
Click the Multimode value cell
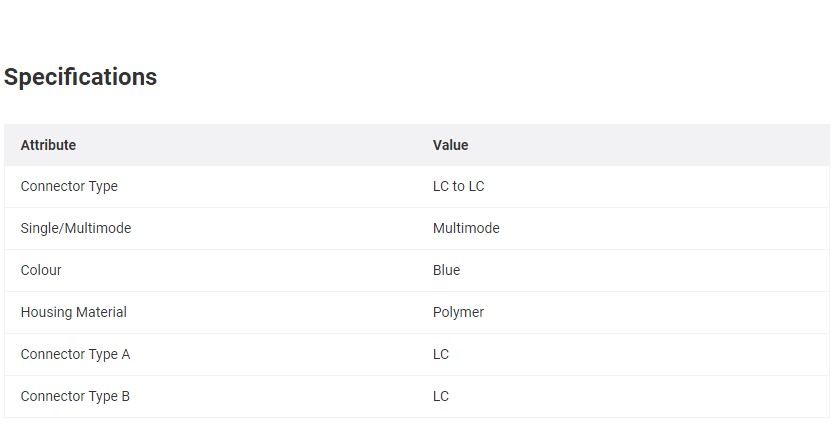(466, 228)
